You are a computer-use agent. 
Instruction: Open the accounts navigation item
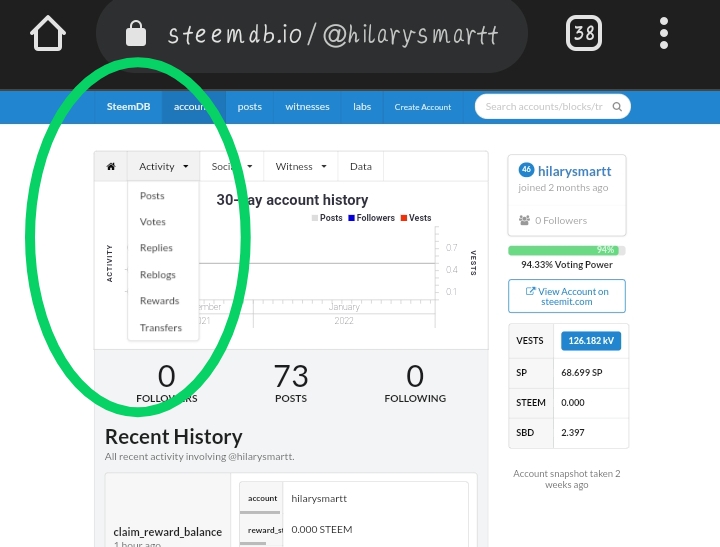(193, 107)
